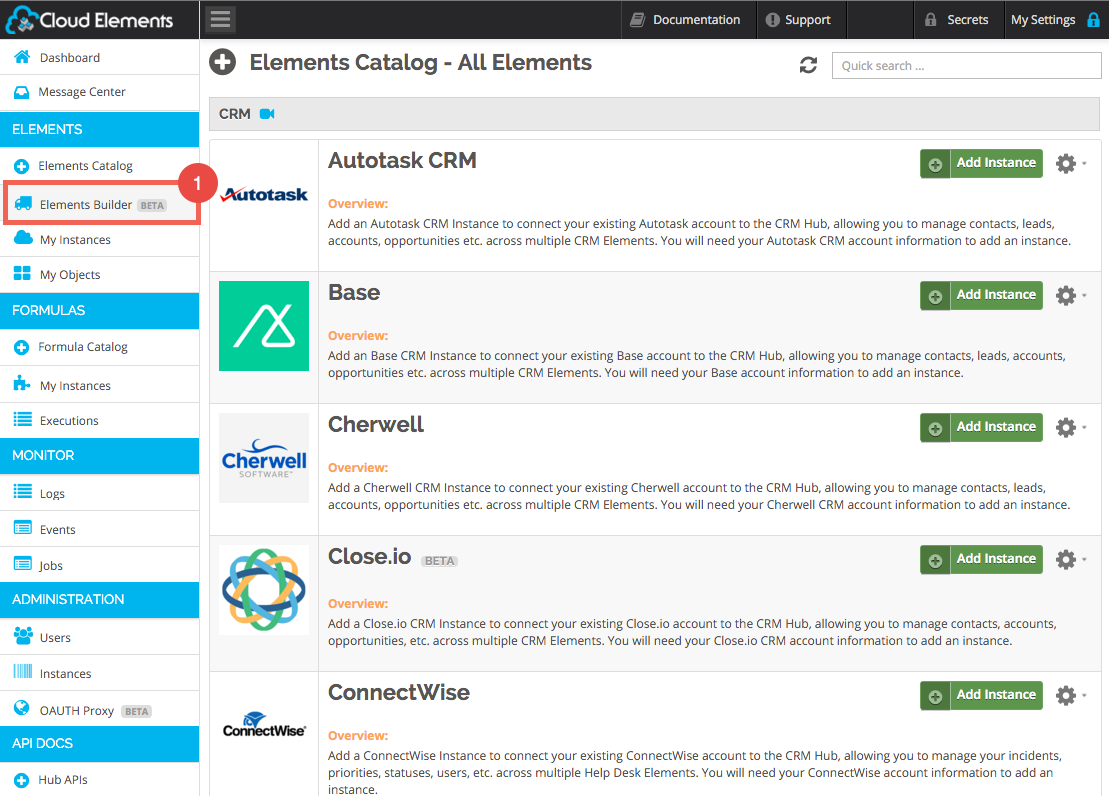
Task: Open Executions in the sidebar
Action: click(100, 420)
